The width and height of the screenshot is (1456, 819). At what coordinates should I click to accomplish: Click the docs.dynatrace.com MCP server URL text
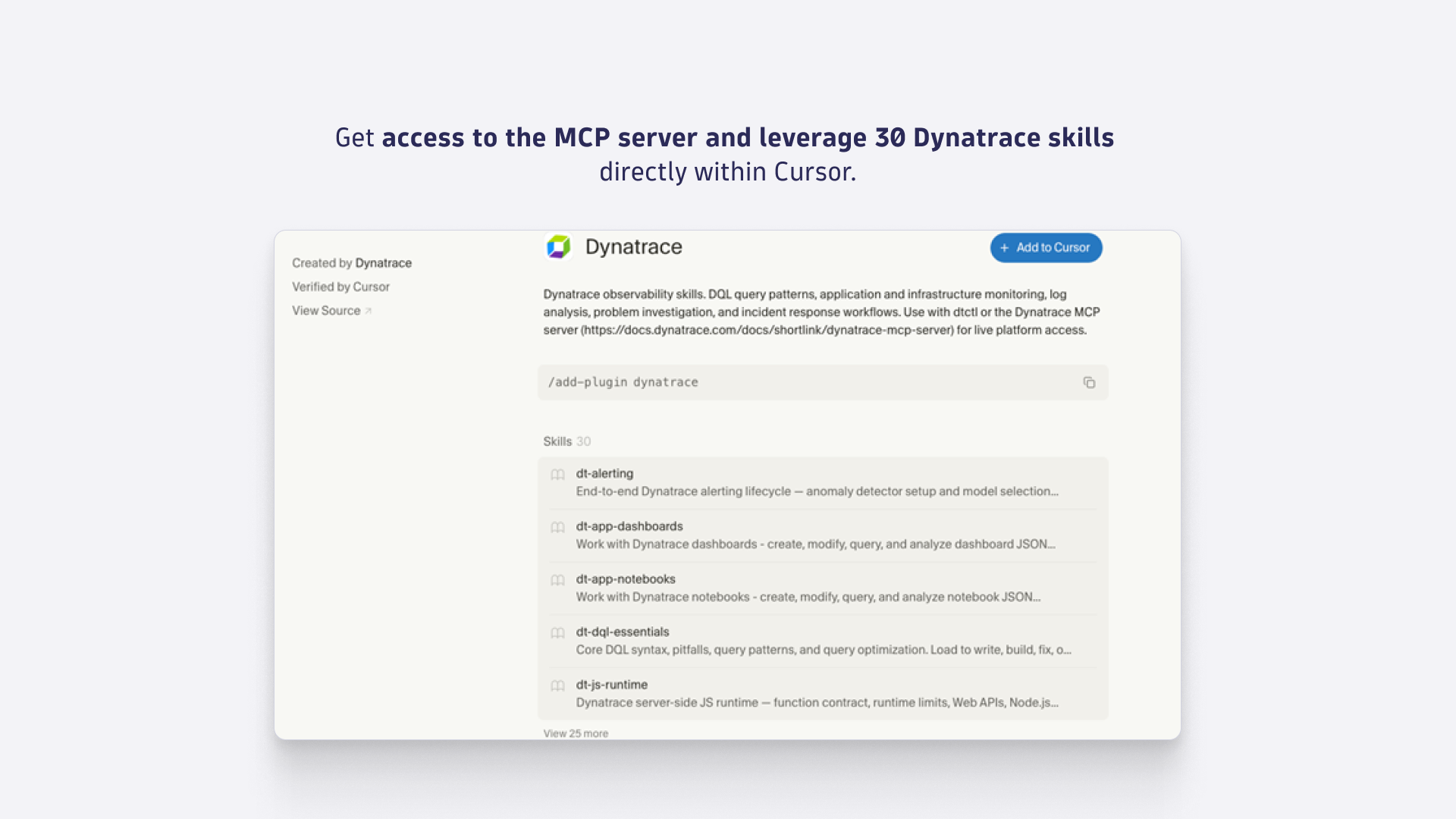coord(767,330)
